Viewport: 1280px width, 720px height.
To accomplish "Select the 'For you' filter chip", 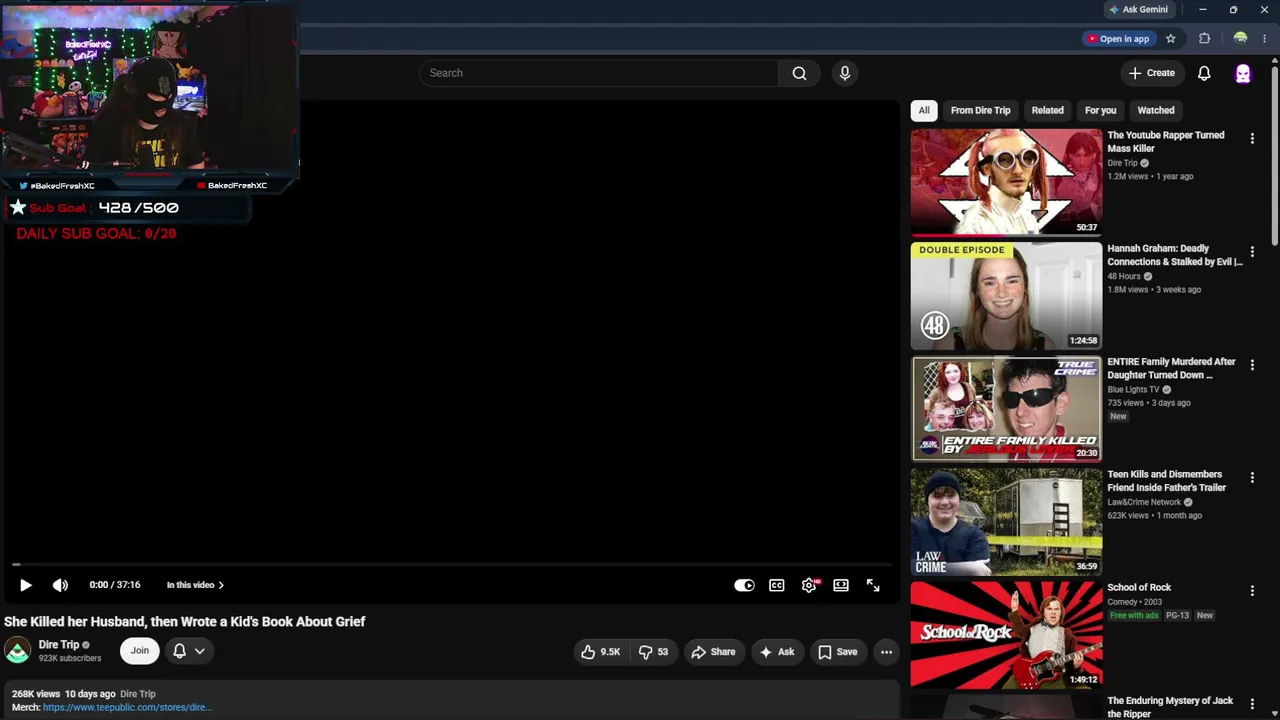I will pos(1100,110).
